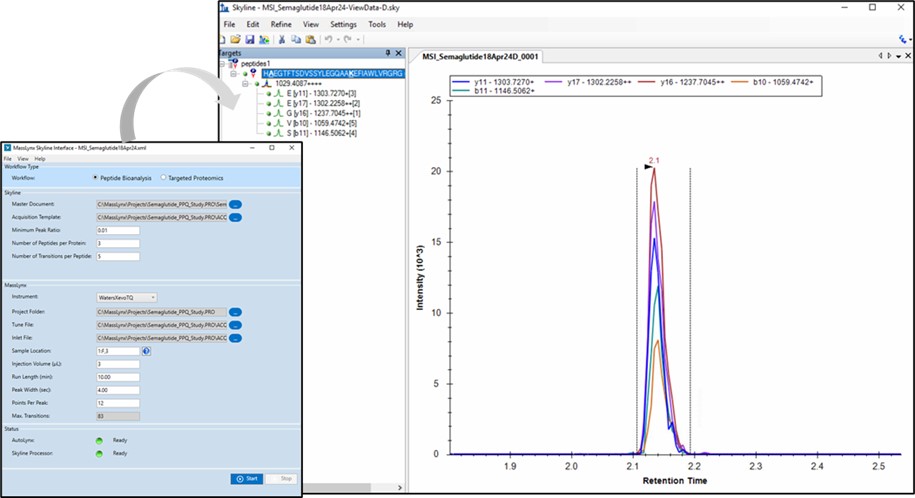Click the MassLynx Skyline Interface title icon
915x498 pixels.
[8, 148]
